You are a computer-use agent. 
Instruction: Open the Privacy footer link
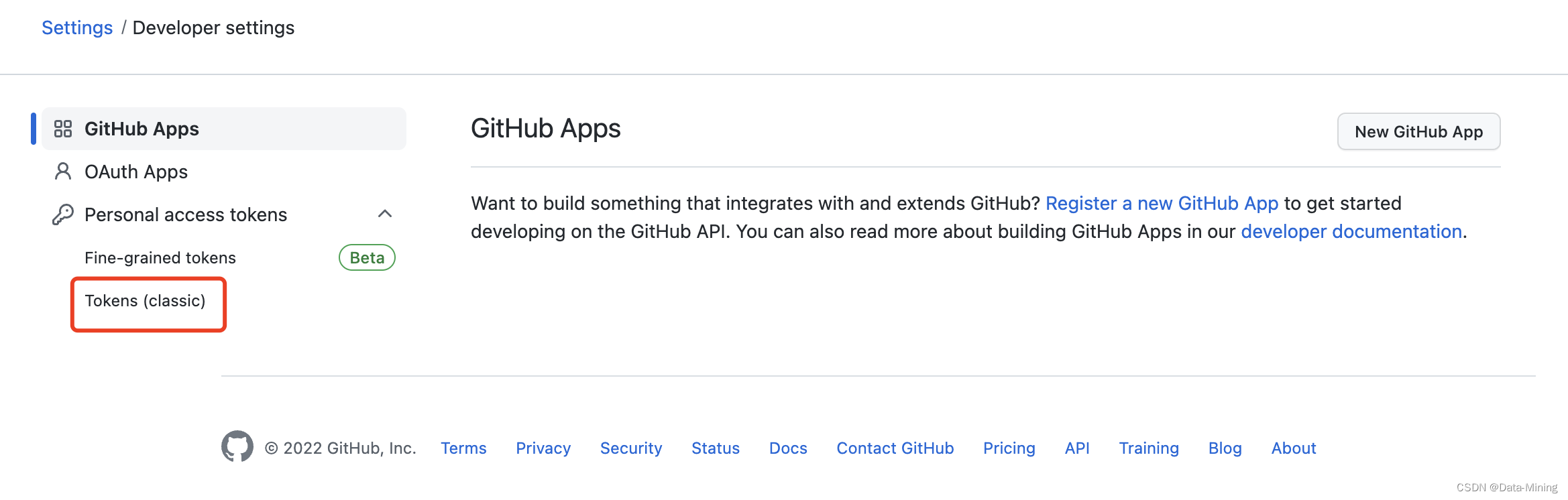pyautogui.click(x=543, y=448)
